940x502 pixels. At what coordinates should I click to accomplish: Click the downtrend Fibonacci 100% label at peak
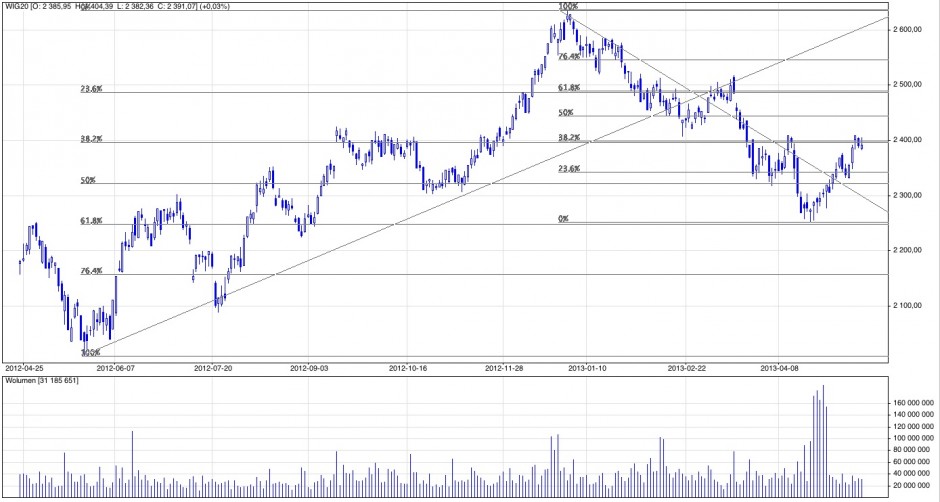click(568, 6)
